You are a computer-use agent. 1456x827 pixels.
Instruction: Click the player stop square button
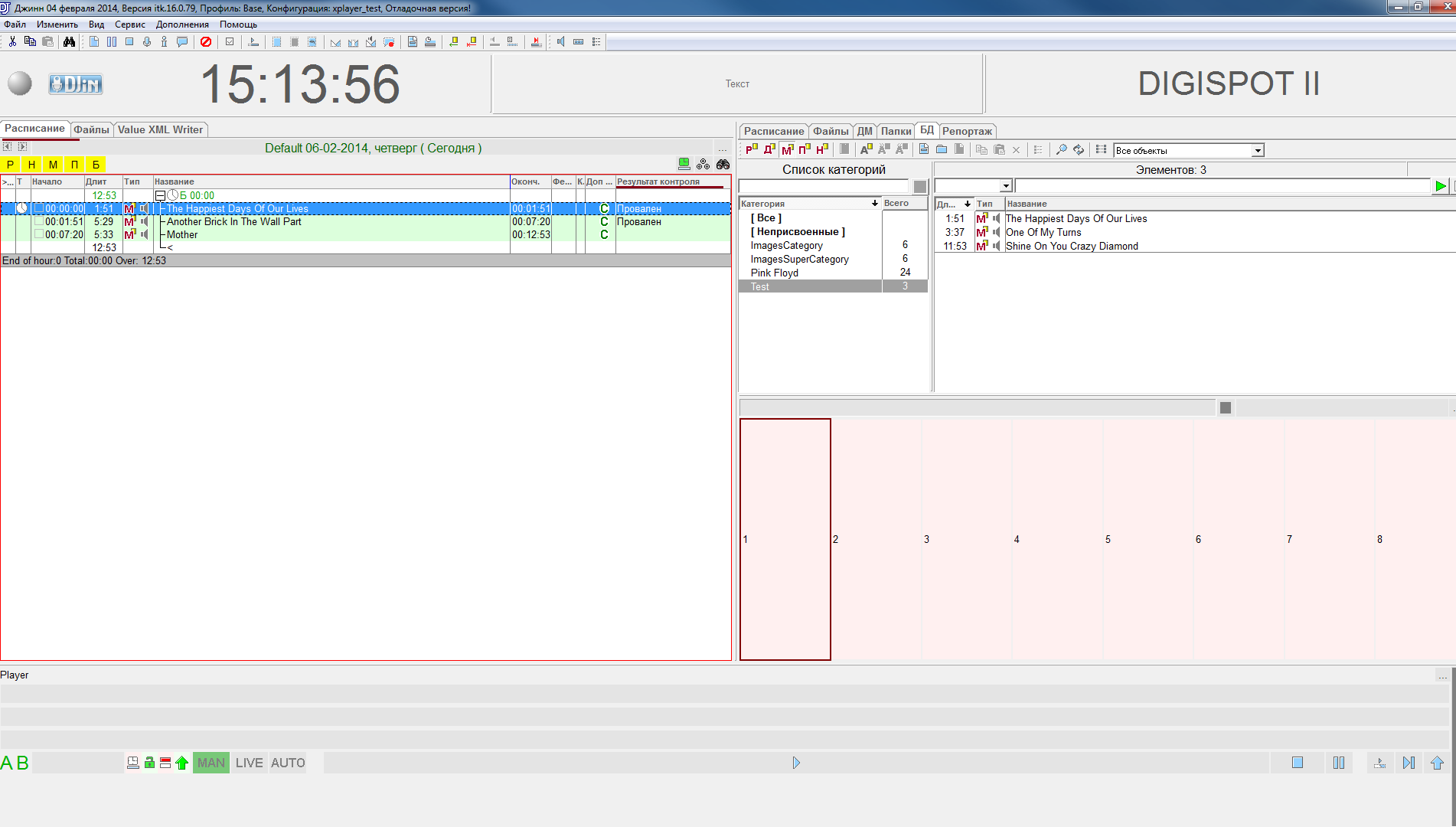click(1298, 763)
